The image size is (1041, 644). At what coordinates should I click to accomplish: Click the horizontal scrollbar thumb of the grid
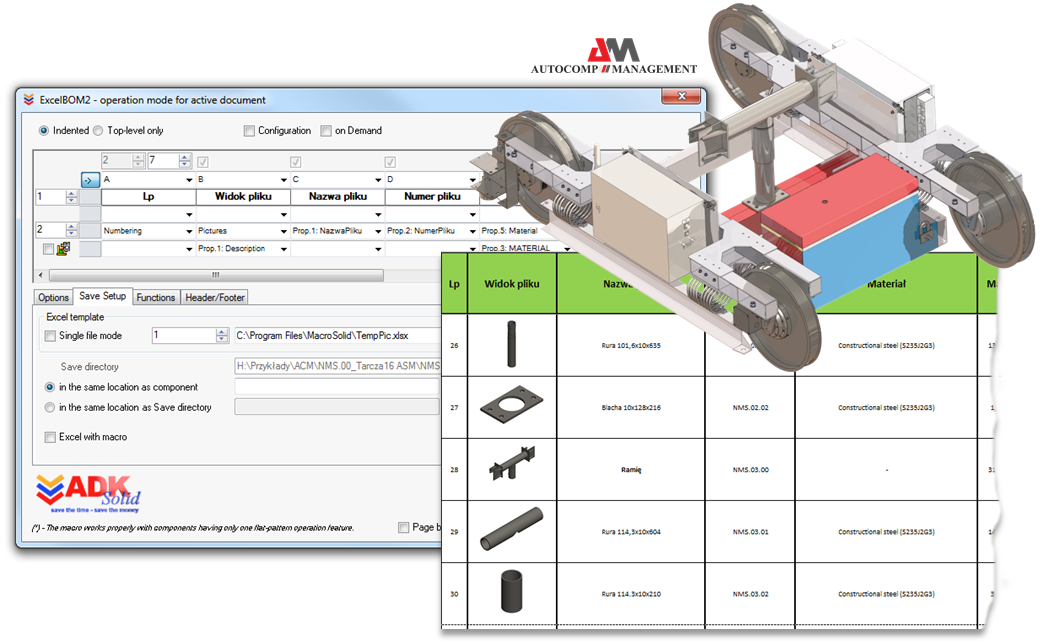(216, 275)
